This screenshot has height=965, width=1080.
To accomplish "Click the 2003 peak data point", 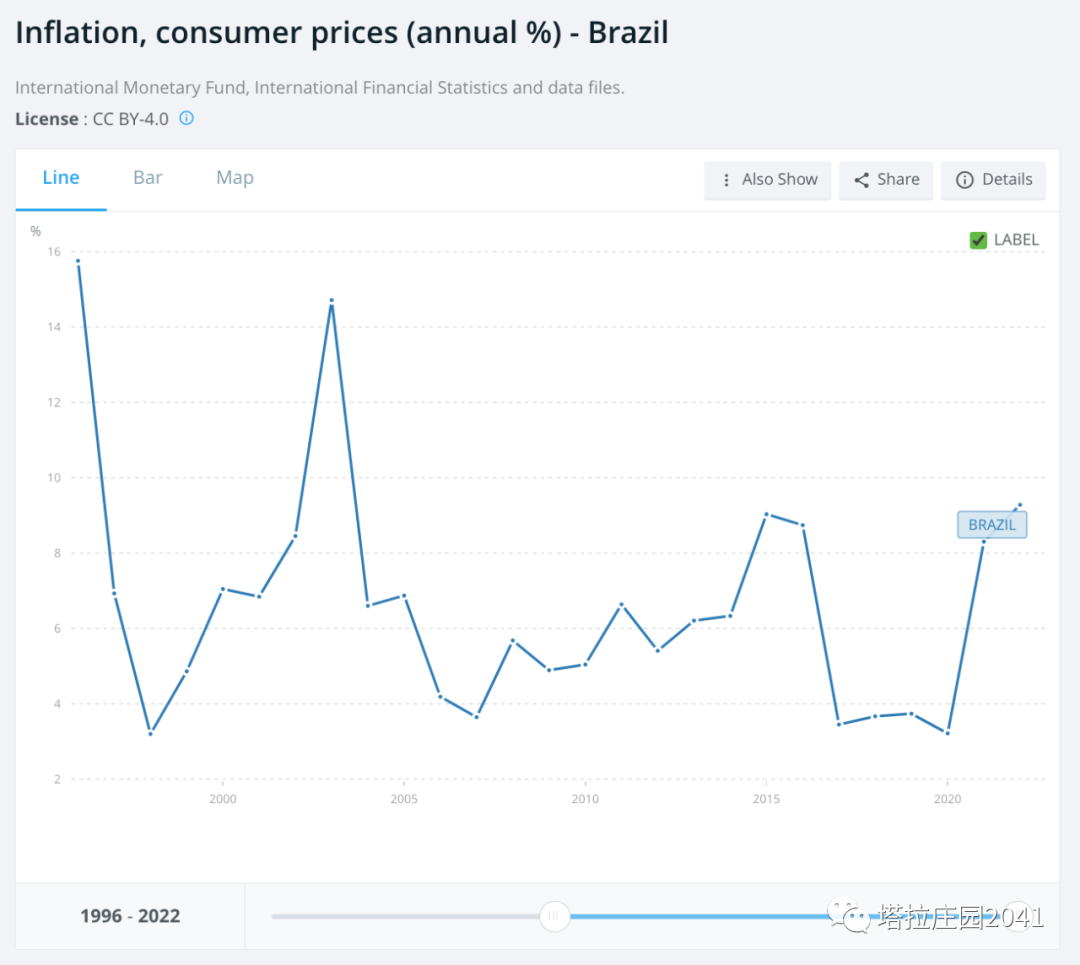I will 331,301.
